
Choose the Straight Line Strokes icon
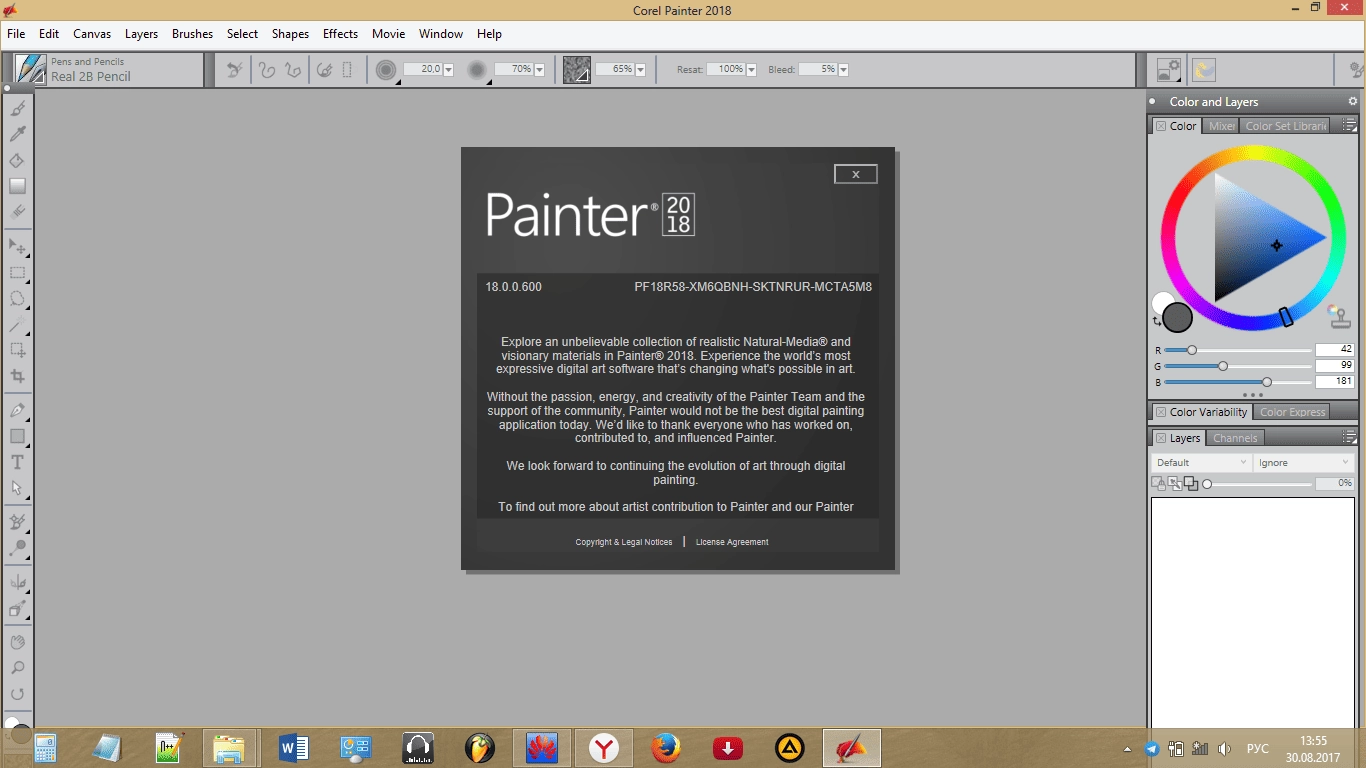point(292,70)
